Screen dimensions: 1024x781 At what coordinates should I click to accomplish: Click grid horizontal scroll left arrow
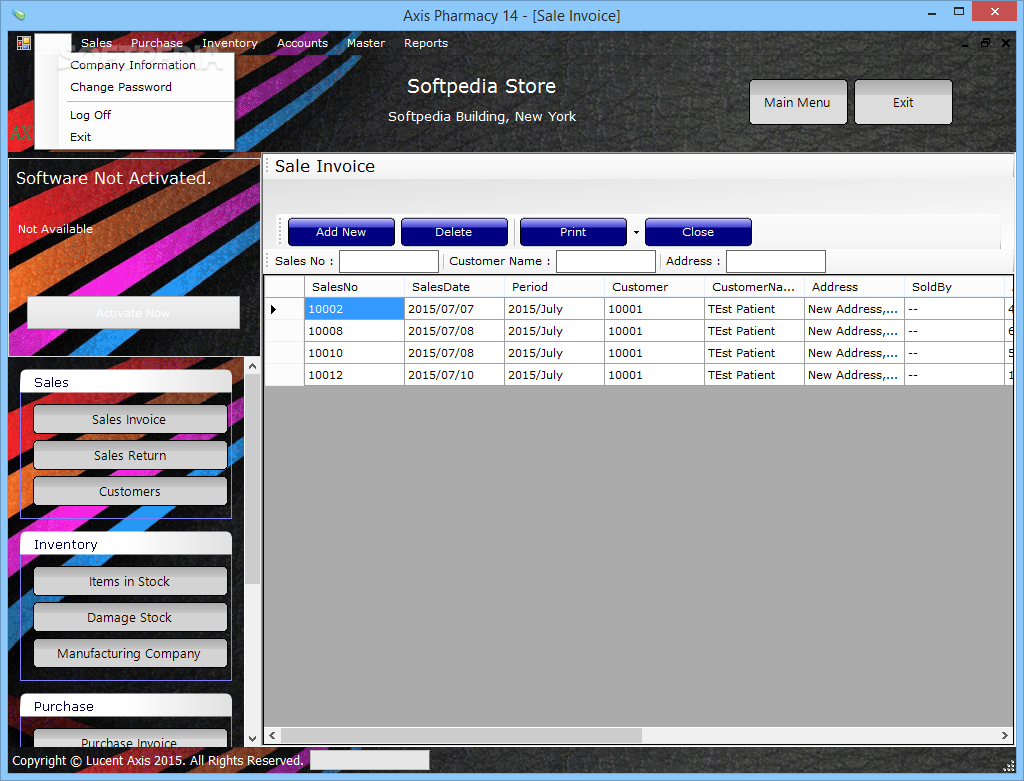[x=272, y=735]
